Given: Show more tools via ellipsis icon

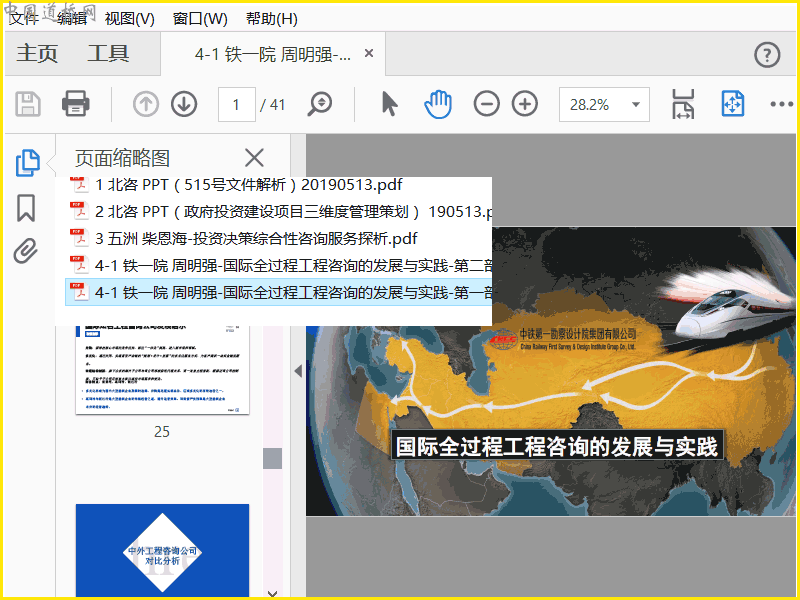Looking at the screenshot, I should point(781,105).
